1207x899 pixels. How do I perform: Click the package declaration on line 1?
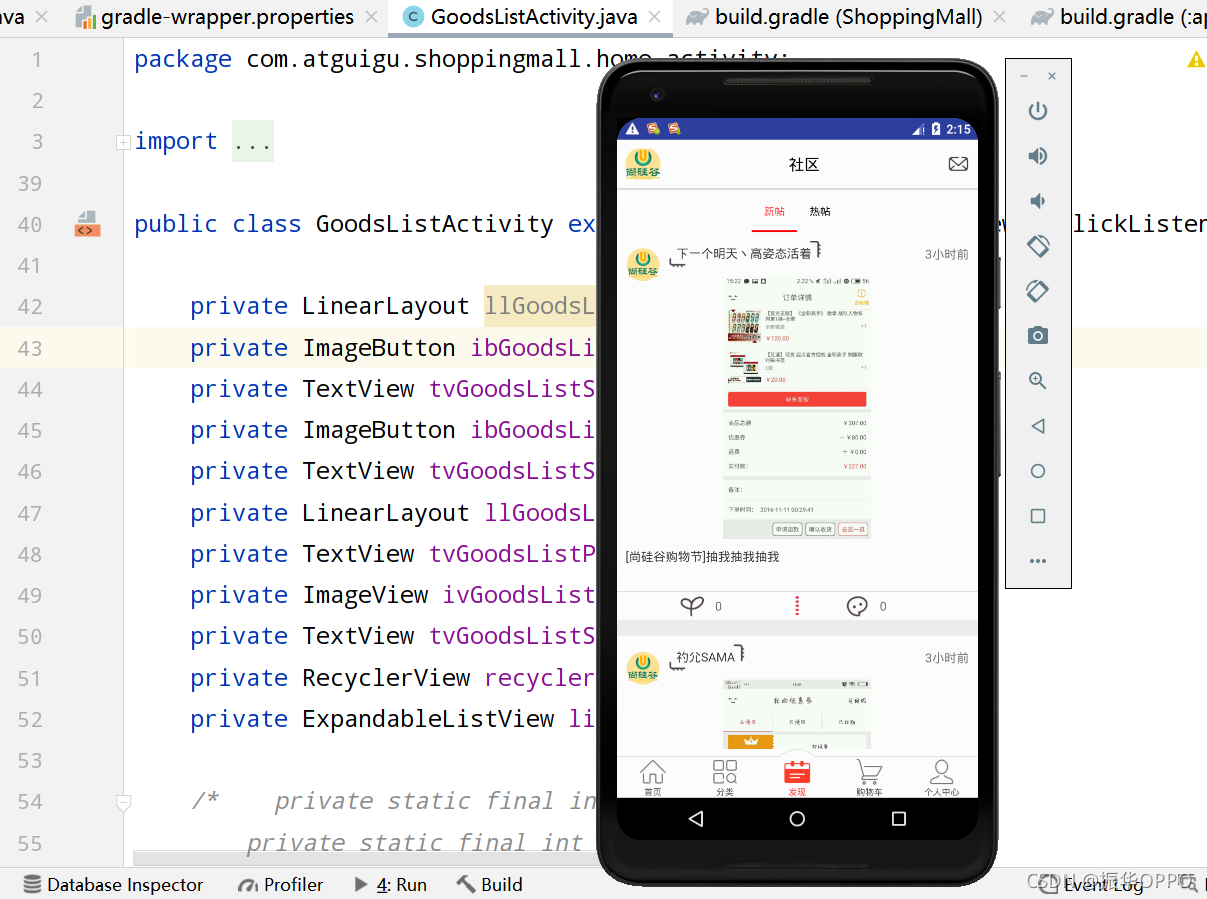461,59
